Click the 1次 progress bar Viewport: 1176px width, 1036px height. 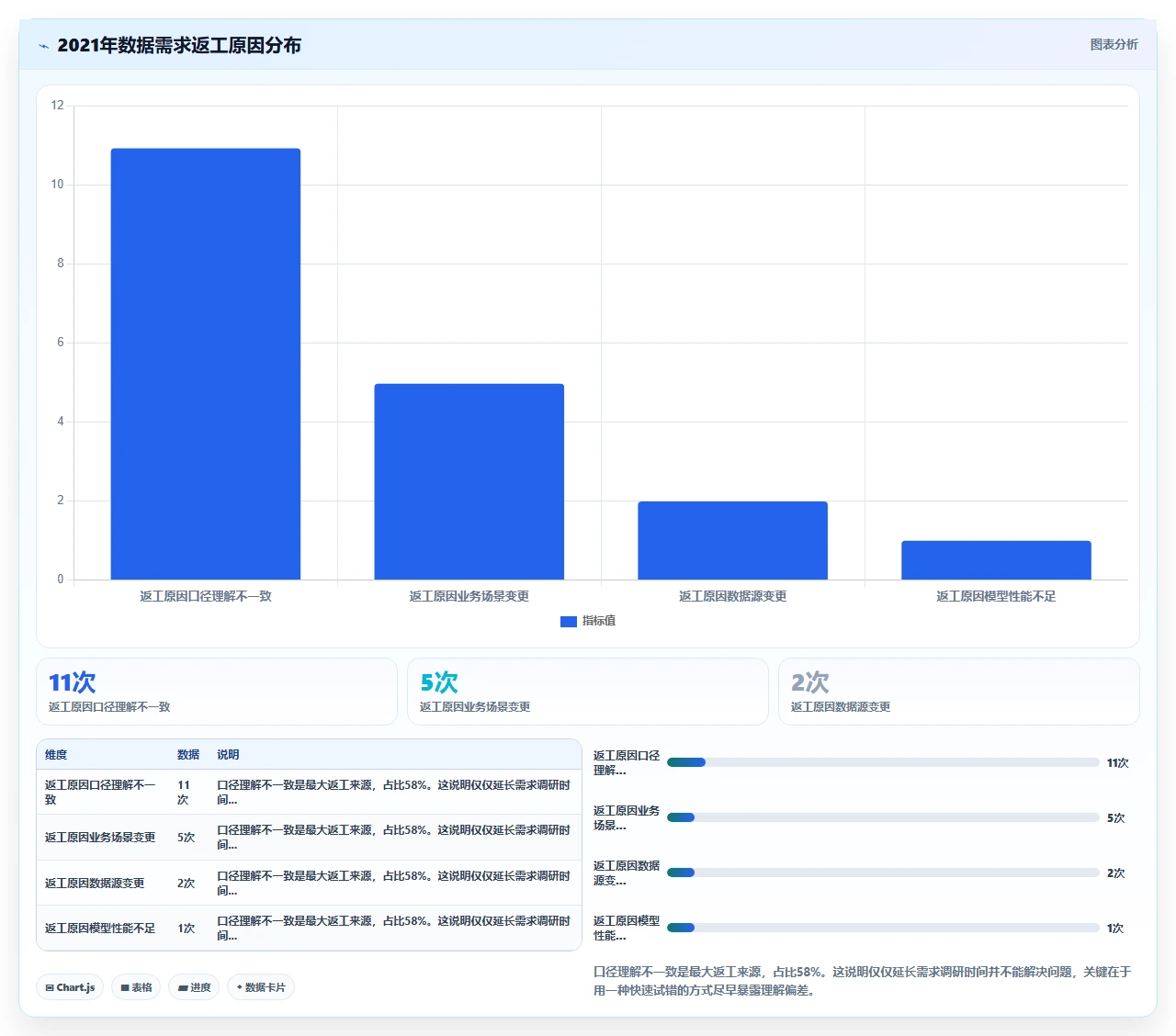point(883,928)
